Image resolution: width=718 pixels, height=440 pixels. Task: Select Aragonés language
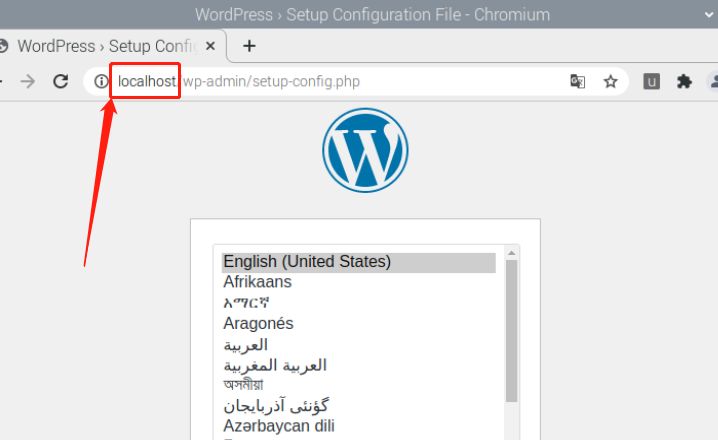359,323
